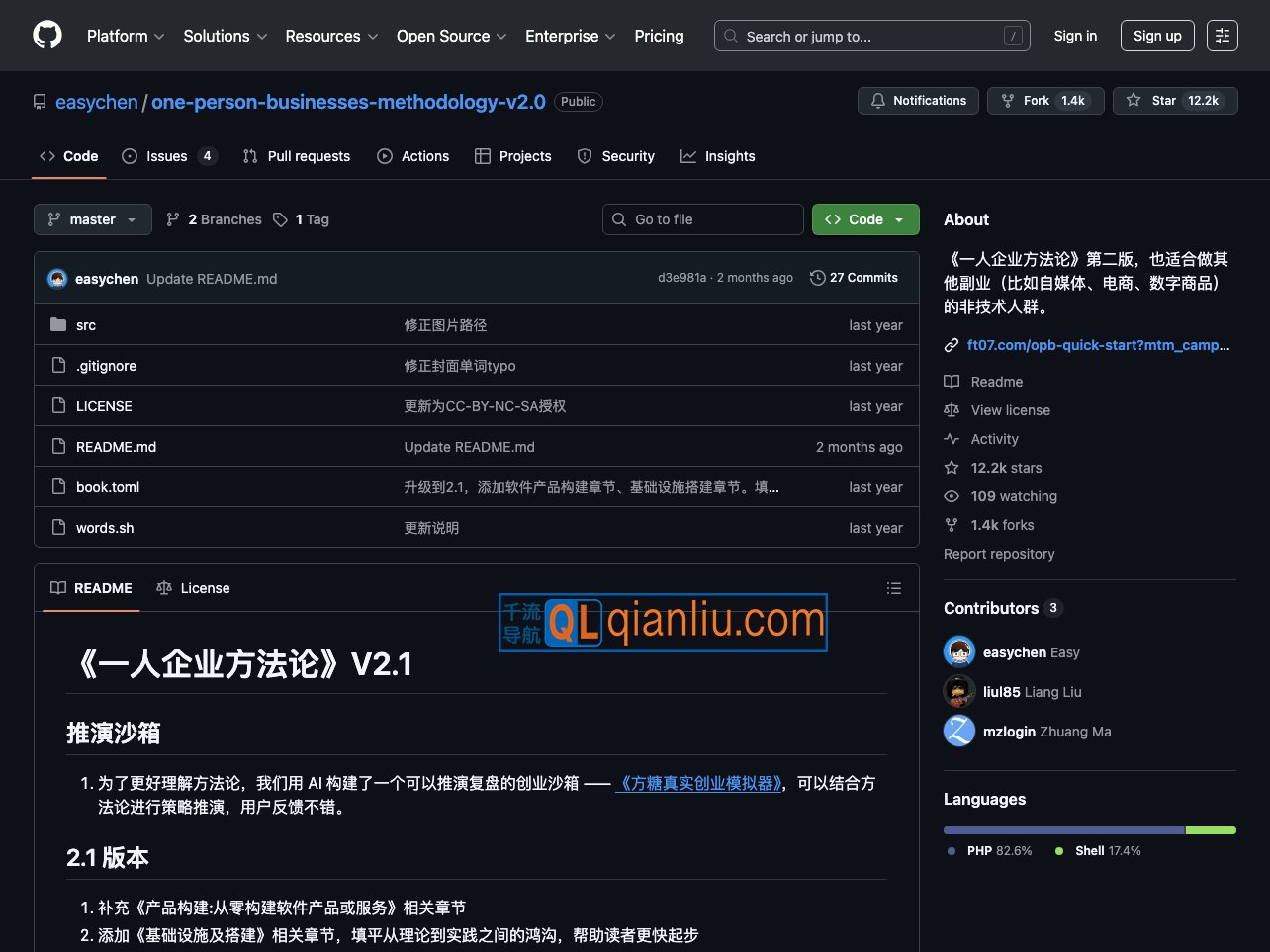This screenshot has width=1270, height=952.
Task: Open the command palette slider icon near Sign up
Action: [1222, 36]
